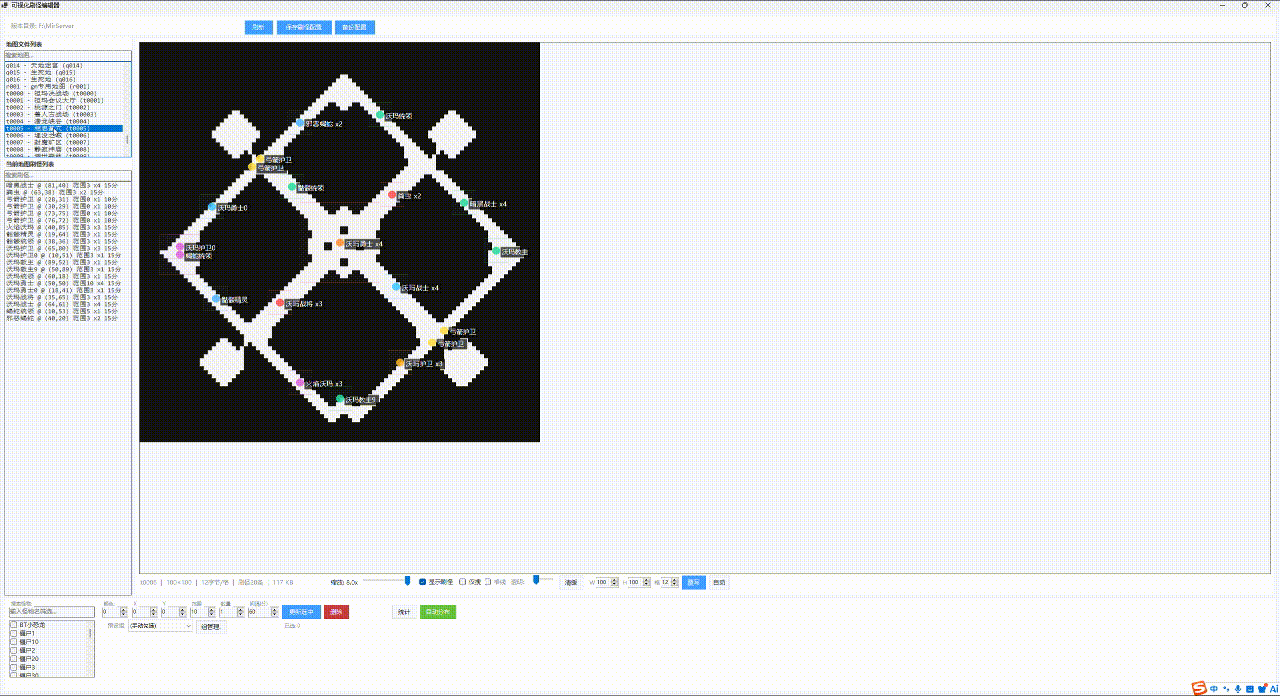Viewport: 1280px width, 696px height.
Task: Click the green 沃玛教主9 bottom marker
Action: (x=340, y=399)
